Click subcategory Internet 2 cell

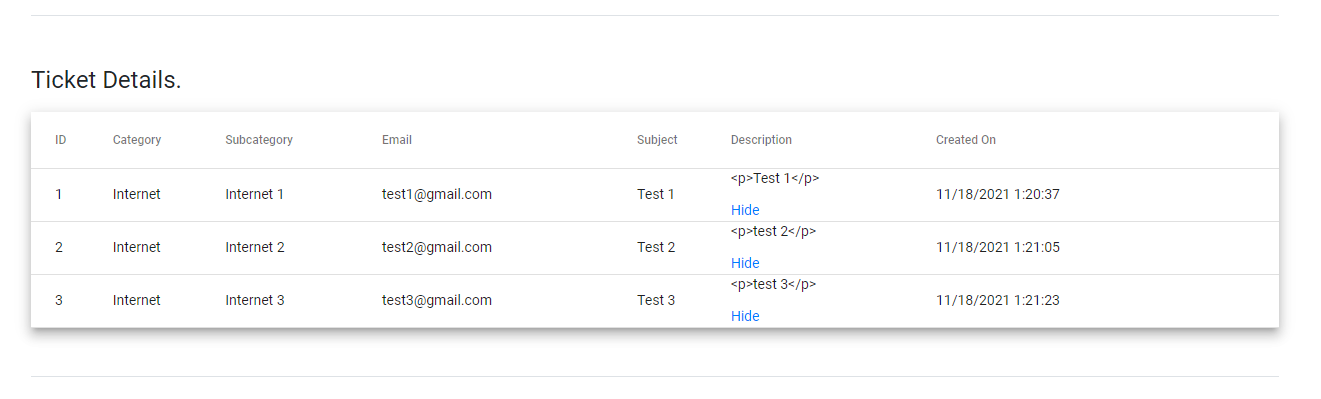255,247
